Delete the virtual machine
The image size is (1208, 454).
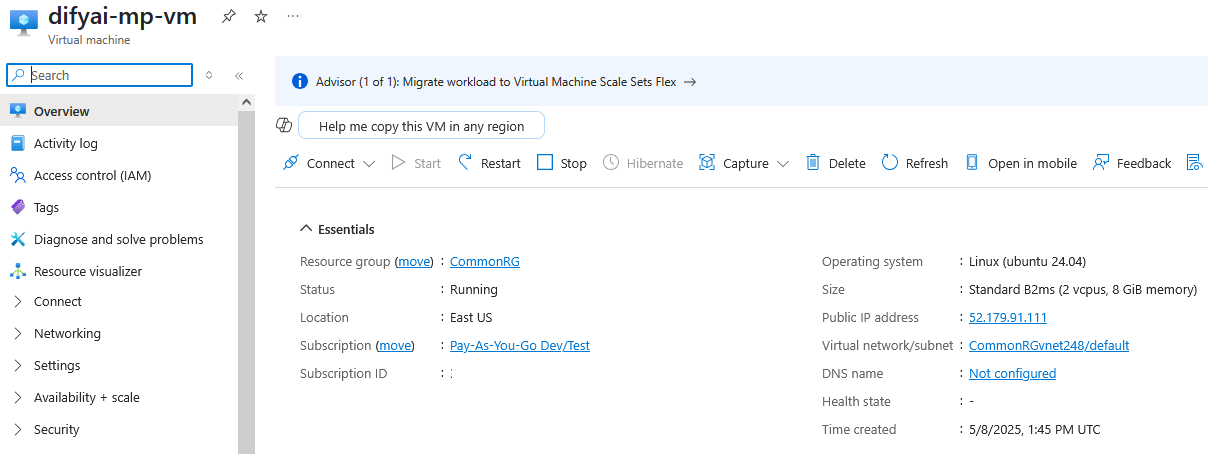pos(836,163)
